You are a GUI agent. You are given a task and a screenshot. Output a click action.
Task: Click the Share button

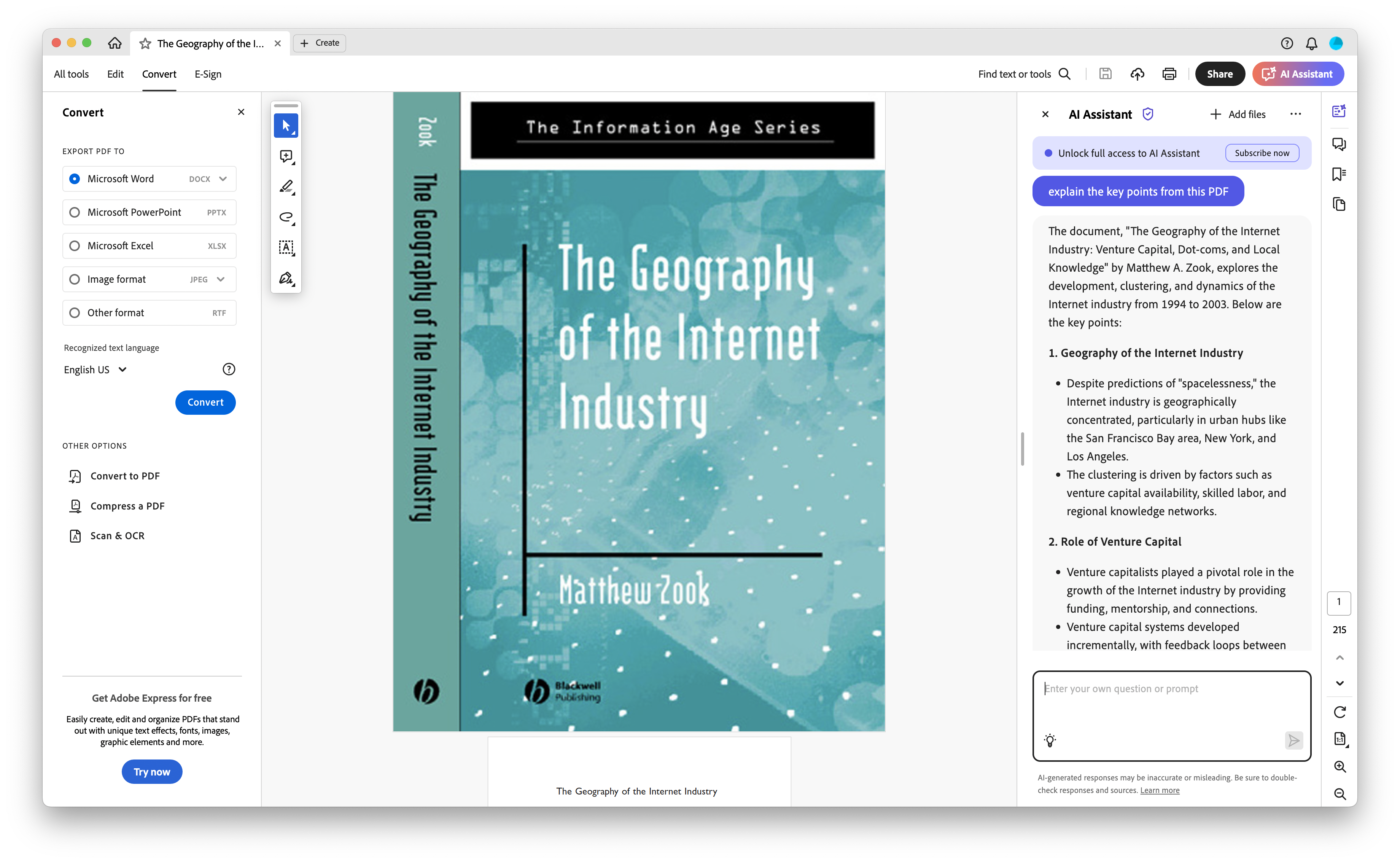click(x=1220, y=74)
